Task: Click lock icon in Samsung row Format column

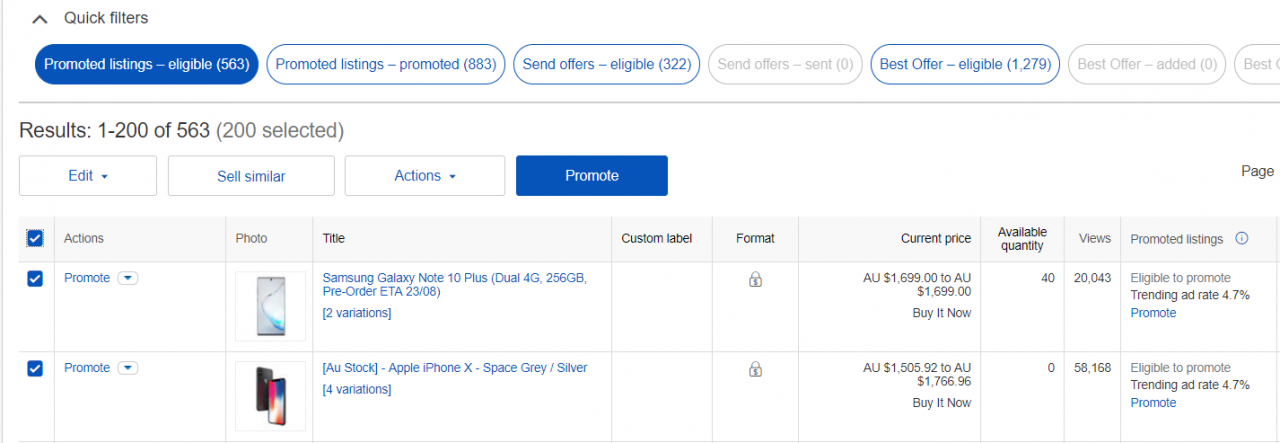Action: pos(755,280)
